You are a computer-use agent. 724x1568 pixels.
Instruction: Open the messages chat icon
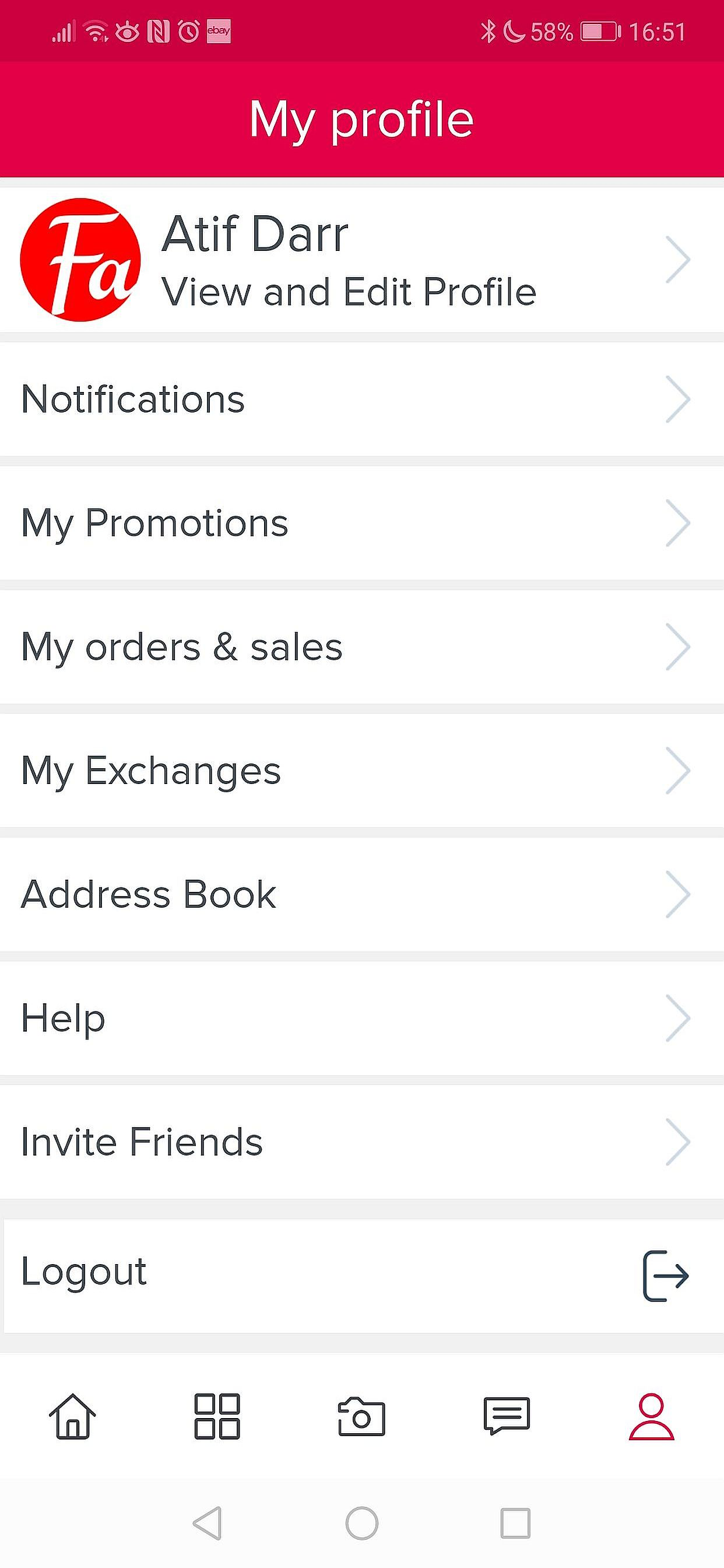(x=506, y=1416)
